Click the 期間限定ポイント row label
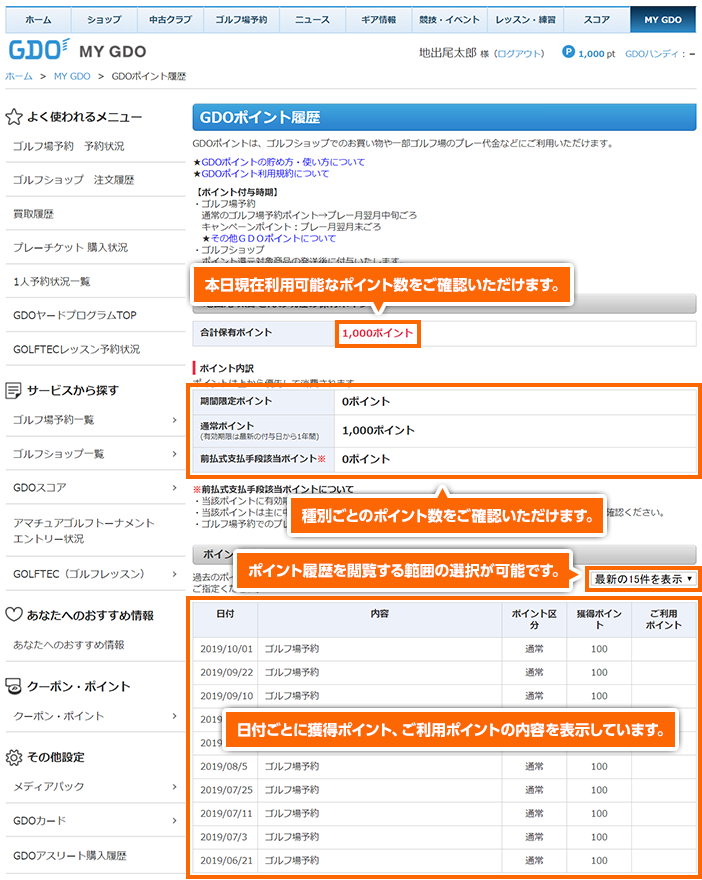The height and width of the screenshot is (880, 702). pyautogui.click(x=236, y=401)
